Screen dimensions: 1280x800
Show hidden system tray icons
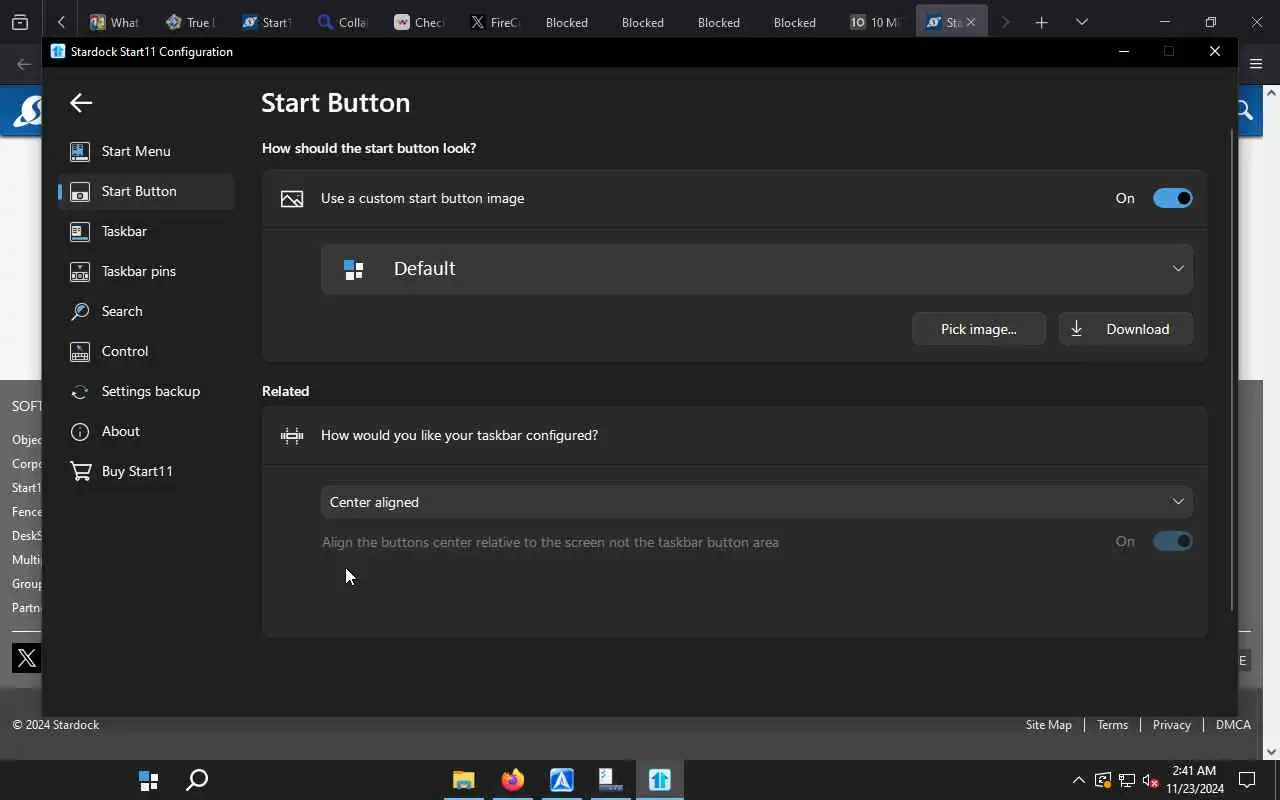(1078, 780)
